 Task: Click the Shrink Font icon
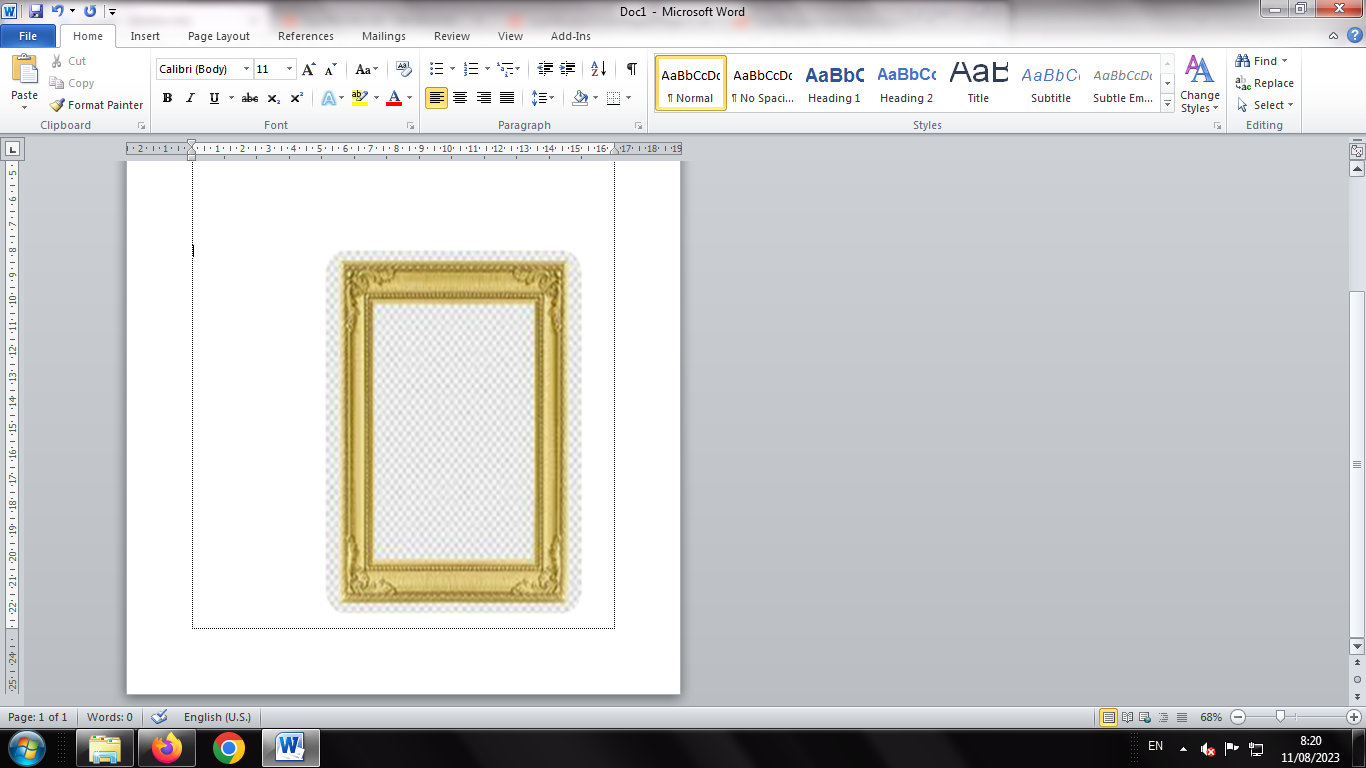coord(331,69)
